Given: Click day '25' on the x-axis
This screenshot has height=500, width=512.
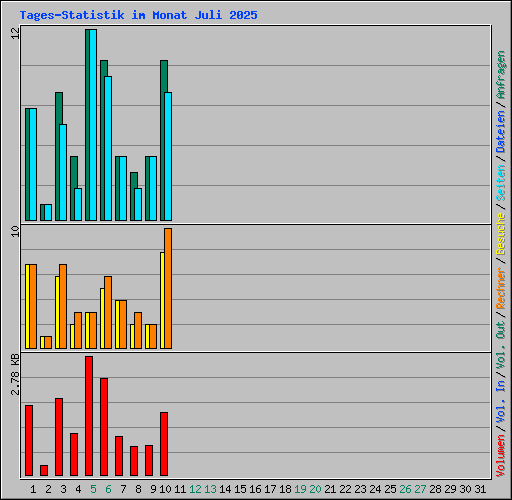Looking at the screenshot, I should 390,489.
